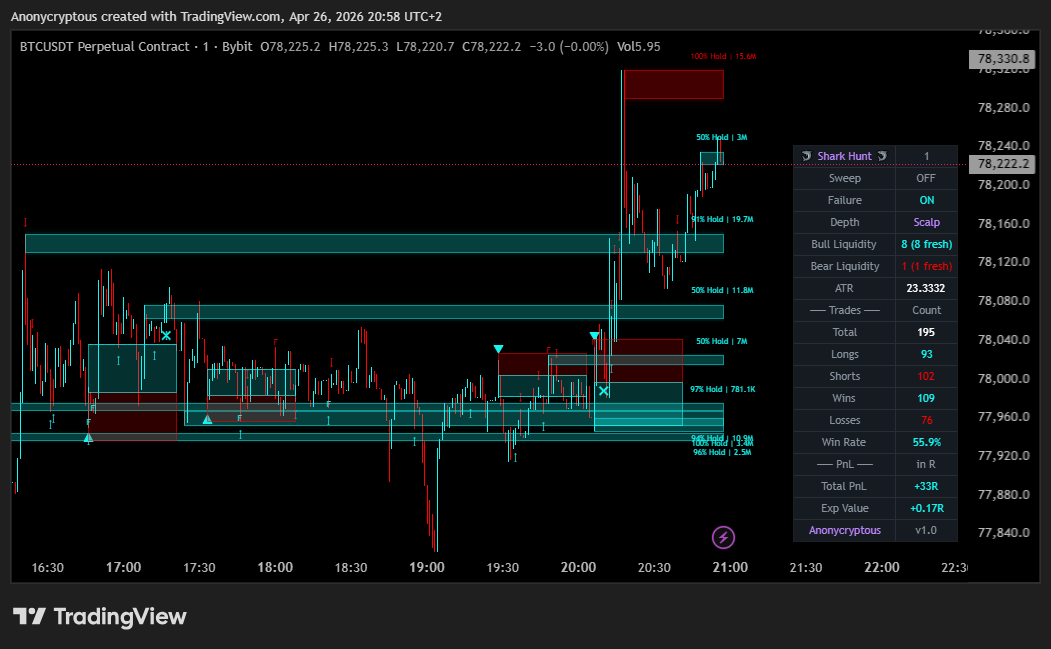Click the Wins count 109

pyautogui.click(x=926, y=398)
